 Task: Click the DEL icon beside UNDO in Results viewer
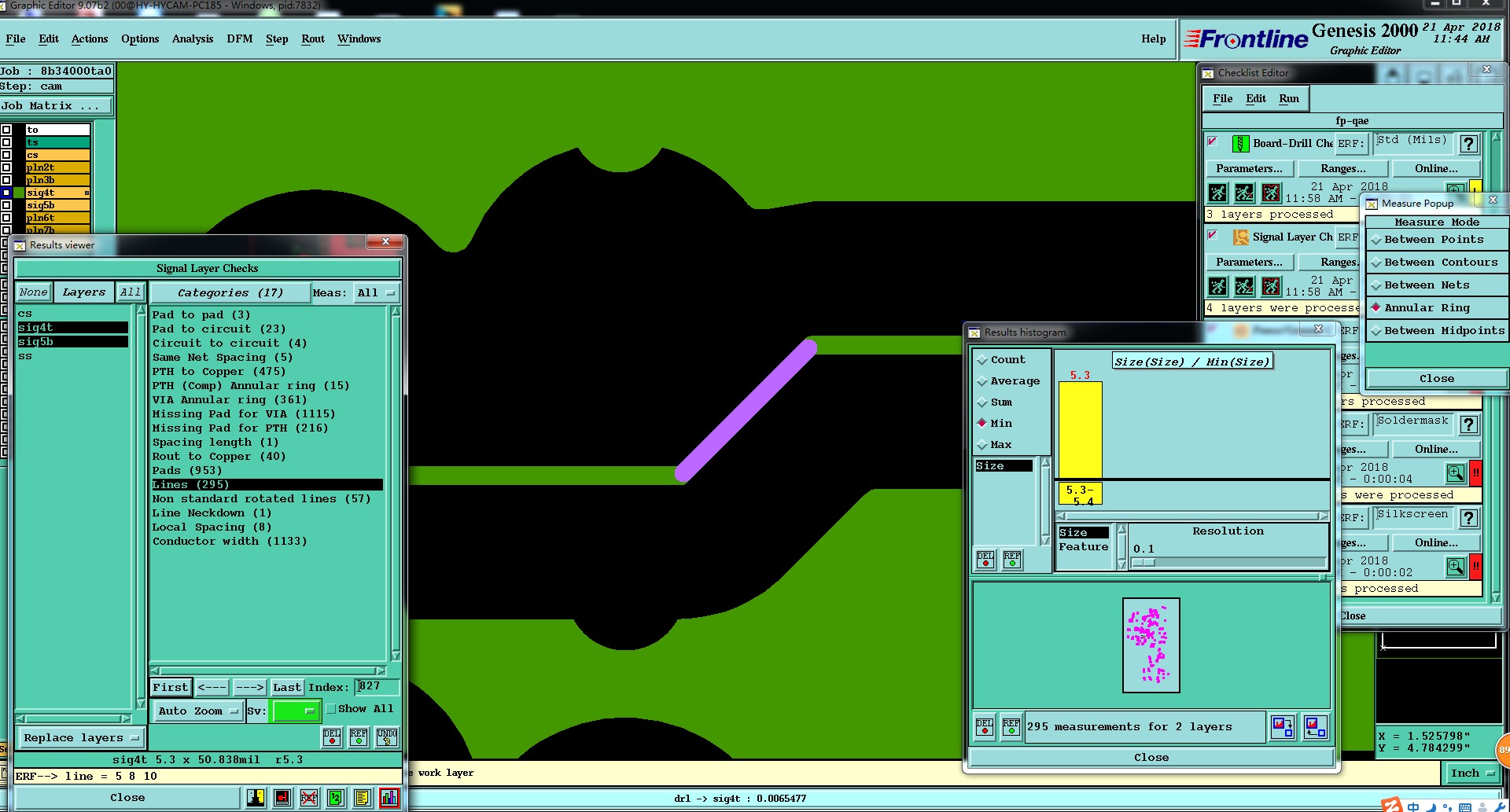332,737
